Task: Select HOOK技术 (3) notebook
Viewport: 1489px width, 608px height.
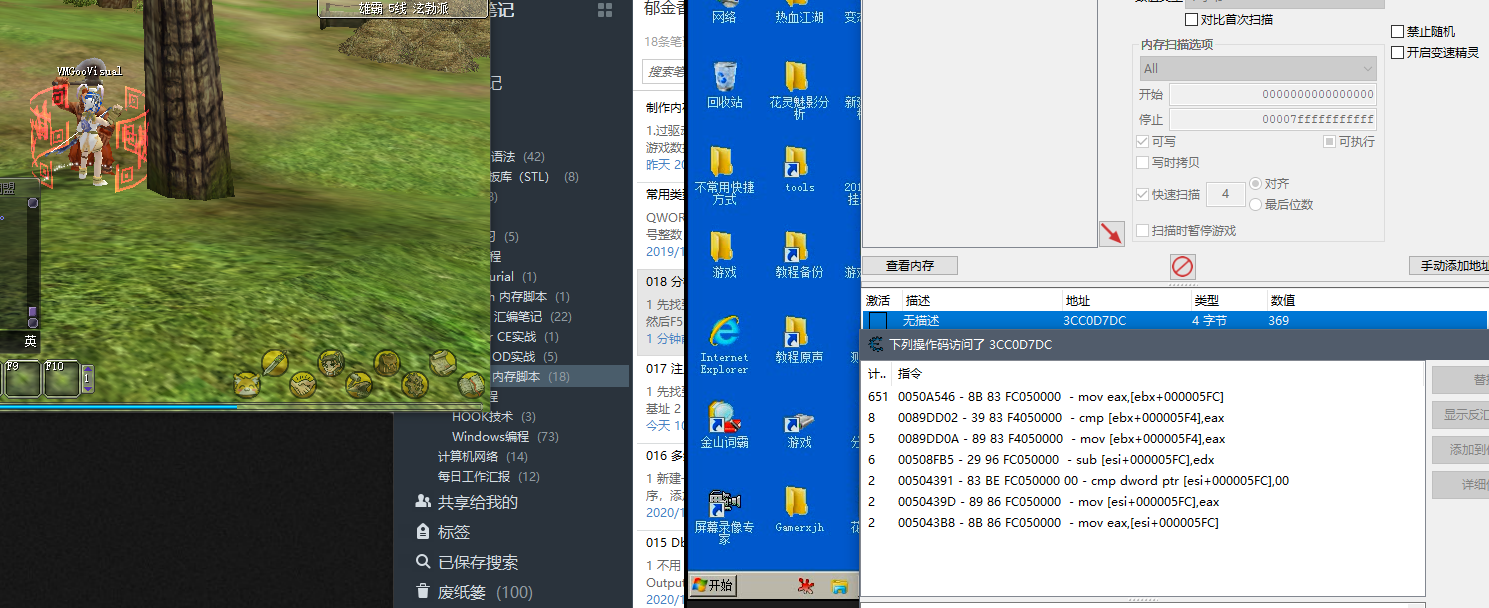Action: point(494,417)
